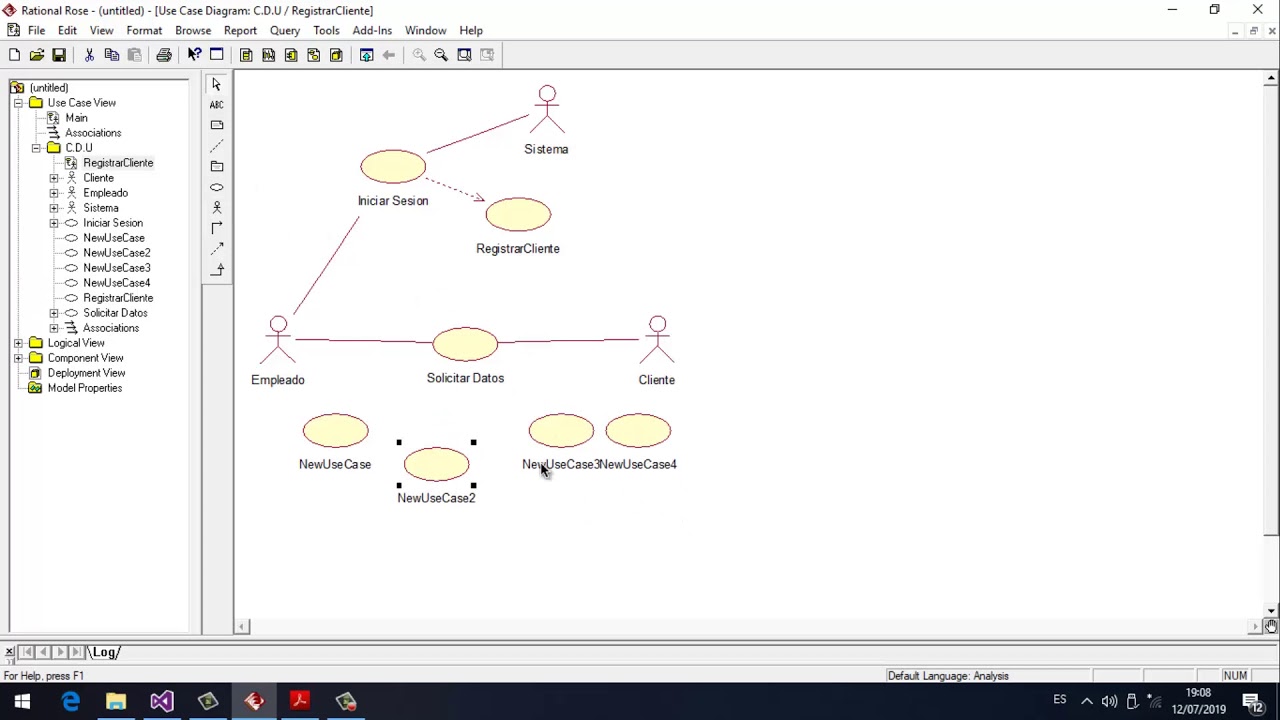Click the diagram vertical scrollbar down arrow
The width and height of the screenshot is (1280, 720).
(x=1271, y=610)
